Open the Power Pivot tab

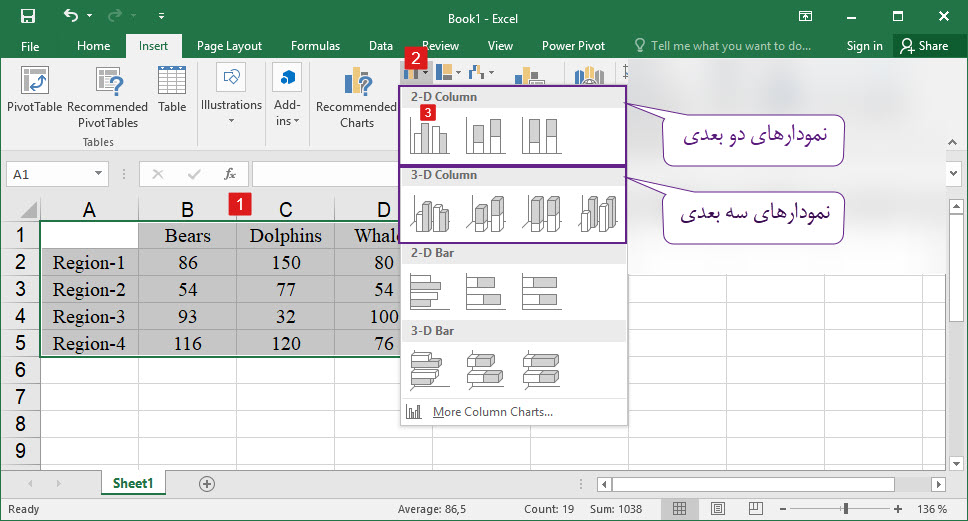[x=574, y=46]
